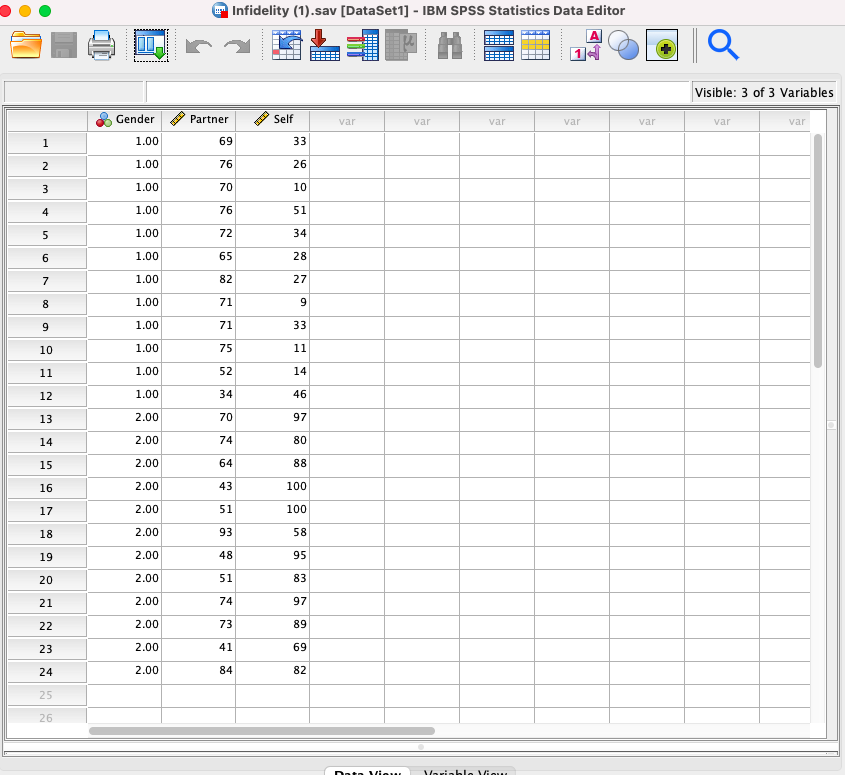
Task: Click Use Variable Sets circles icon
Action: click(x=624, y=45)
